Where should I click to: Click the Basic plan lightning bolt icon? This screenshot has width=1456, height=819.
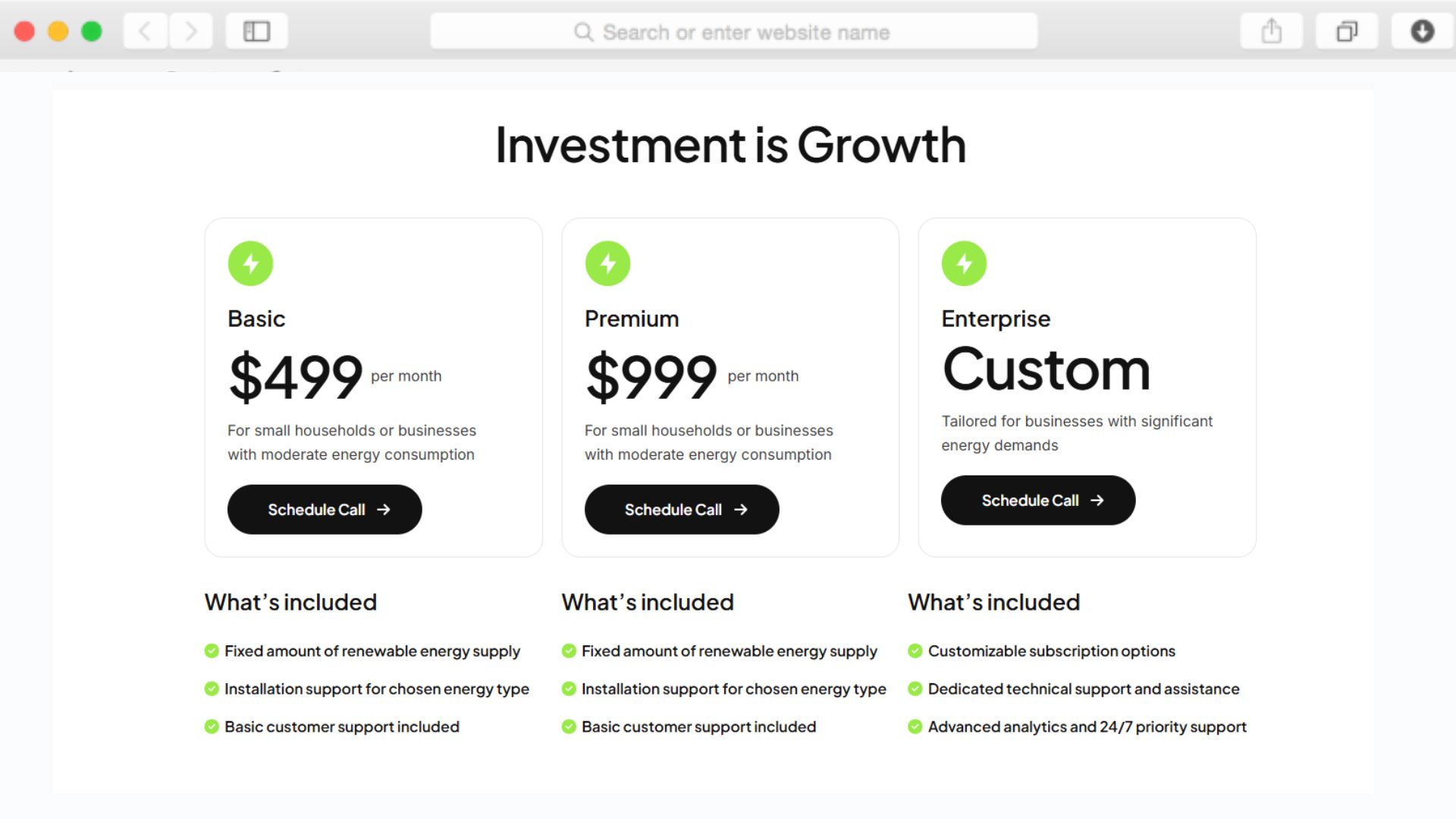[x=250, y=263]
